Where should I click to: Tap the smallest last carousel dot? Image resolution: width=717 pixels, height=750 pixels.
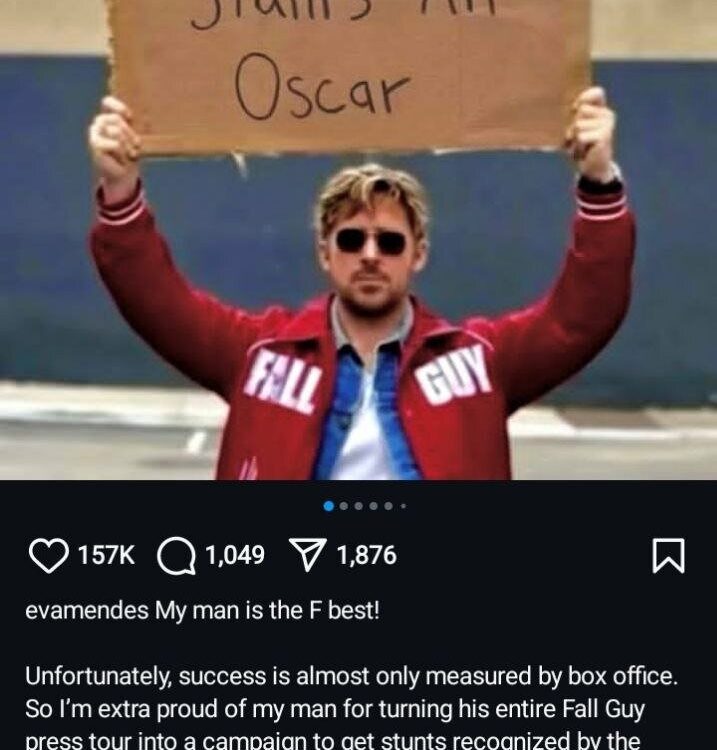pos(404,506)
